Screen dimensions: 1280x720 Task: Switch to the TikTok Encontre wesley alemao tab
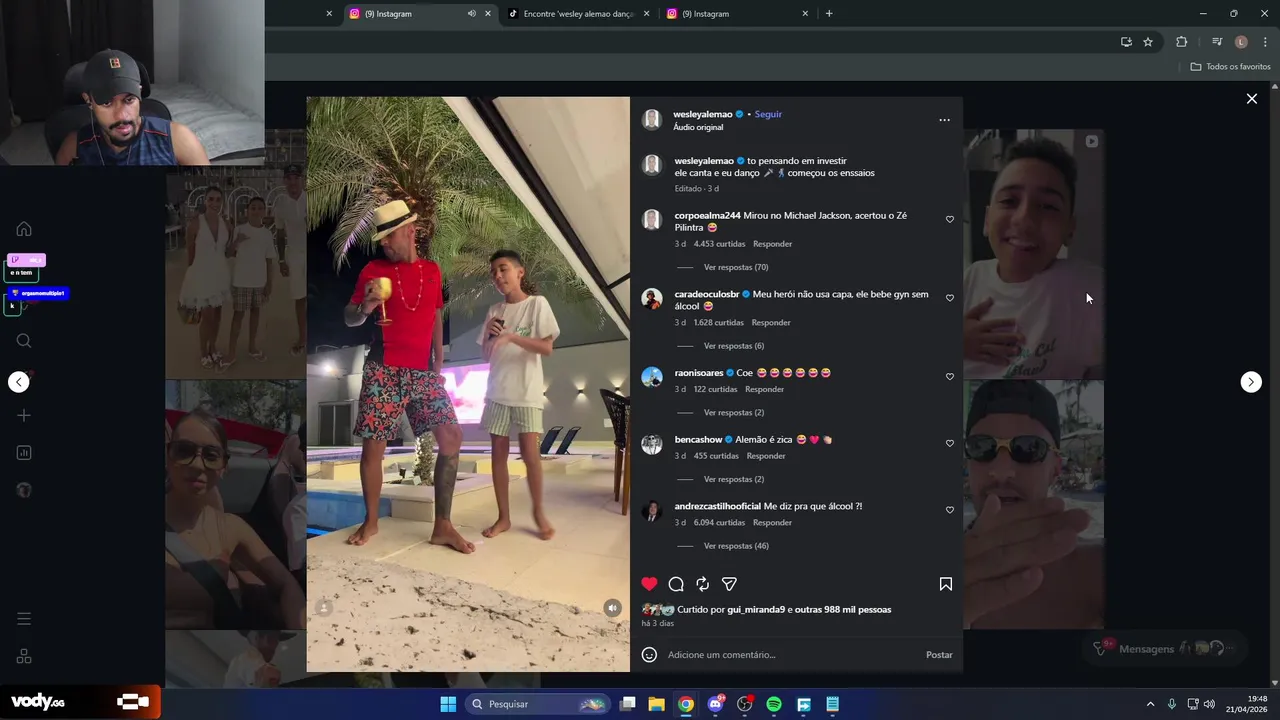(579, 14)
